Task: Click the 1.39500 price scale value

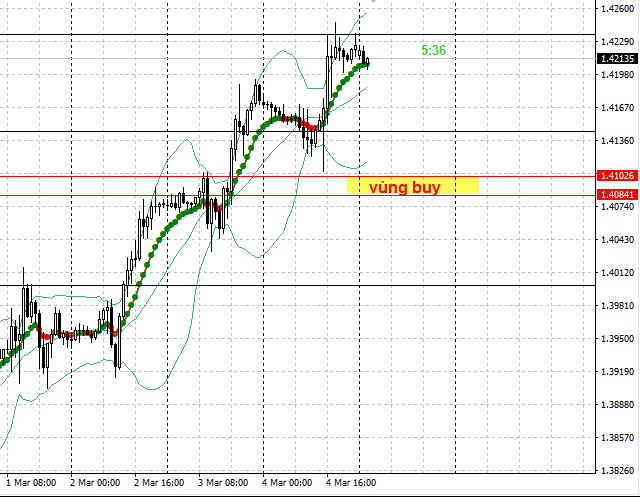Action: (618, 339)
